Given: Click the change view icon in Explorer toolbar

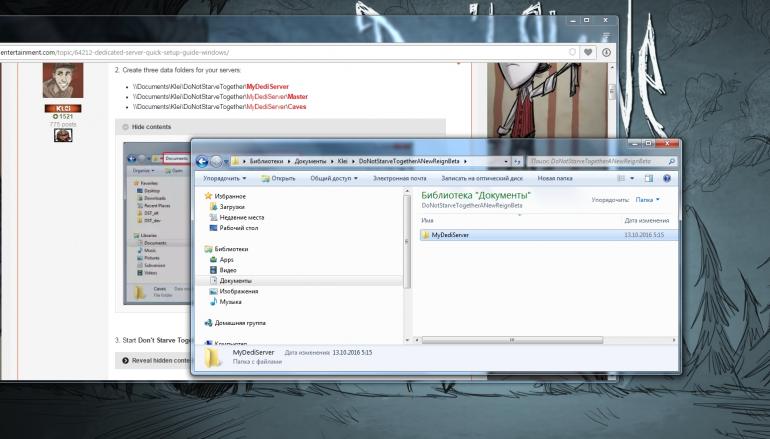Looking at the screenshot, I should click(x=622, y=178).
